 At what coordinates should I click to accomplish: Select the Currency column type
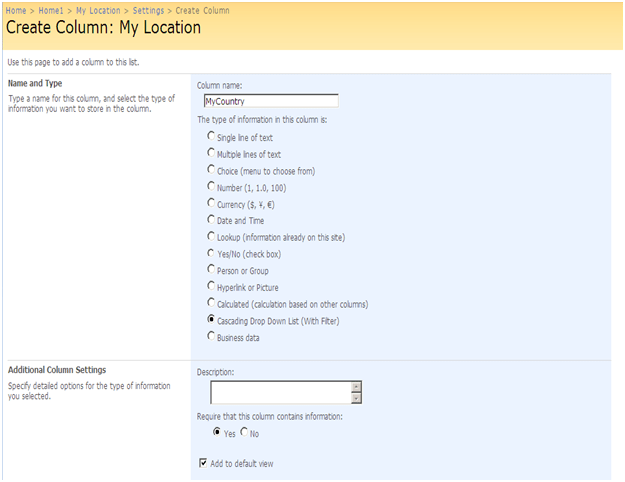(x=210, y=203)
